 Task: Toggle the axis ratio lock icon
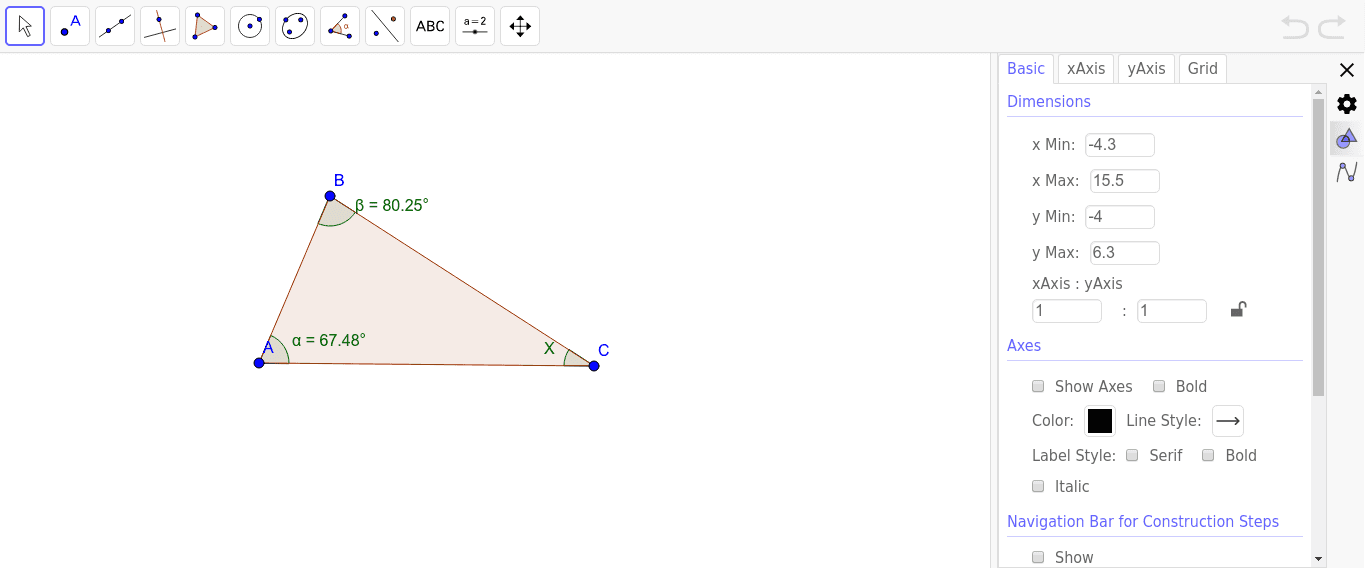[1238, 310]
